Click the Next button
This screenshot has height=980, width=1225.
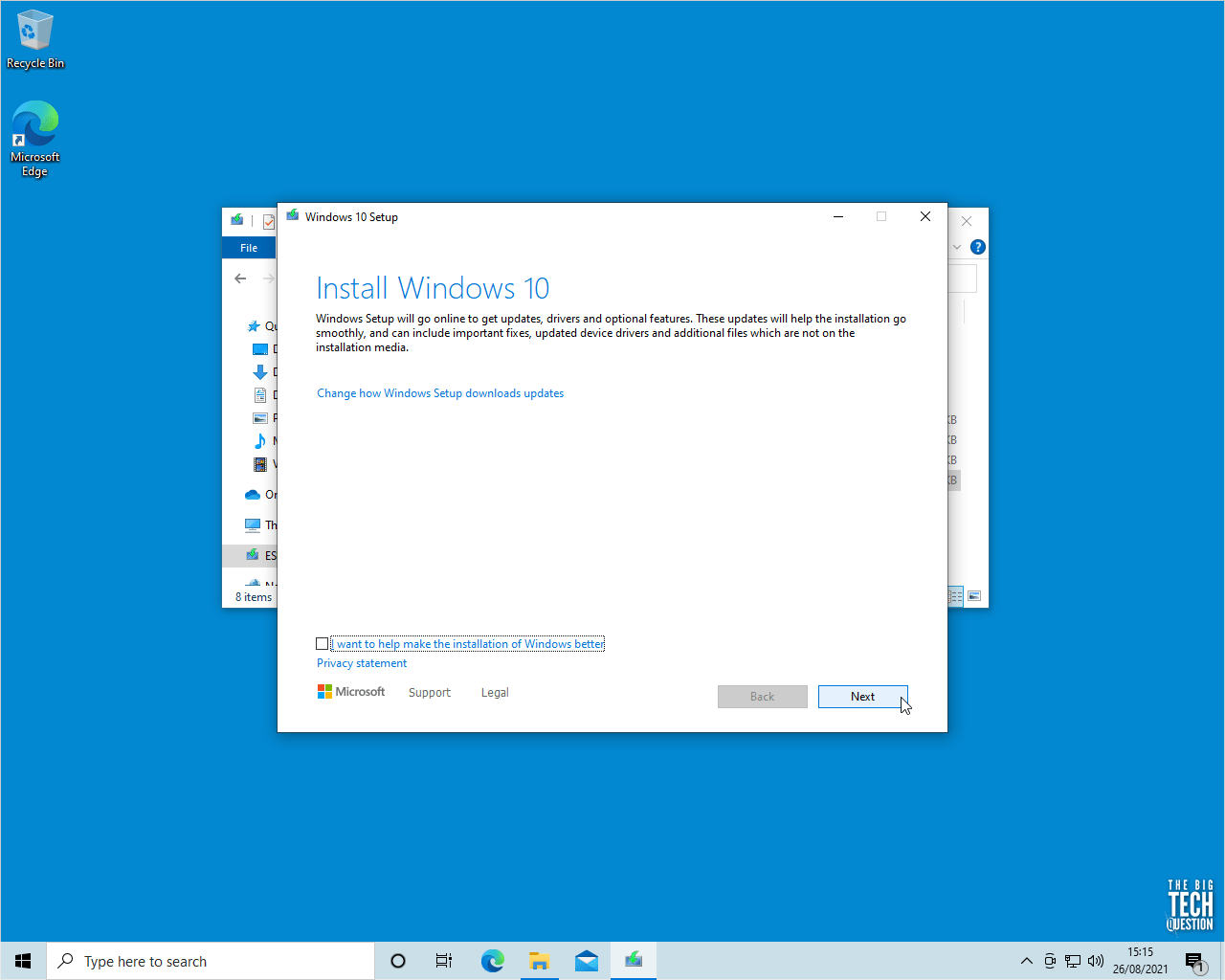[x=862, y=697]
